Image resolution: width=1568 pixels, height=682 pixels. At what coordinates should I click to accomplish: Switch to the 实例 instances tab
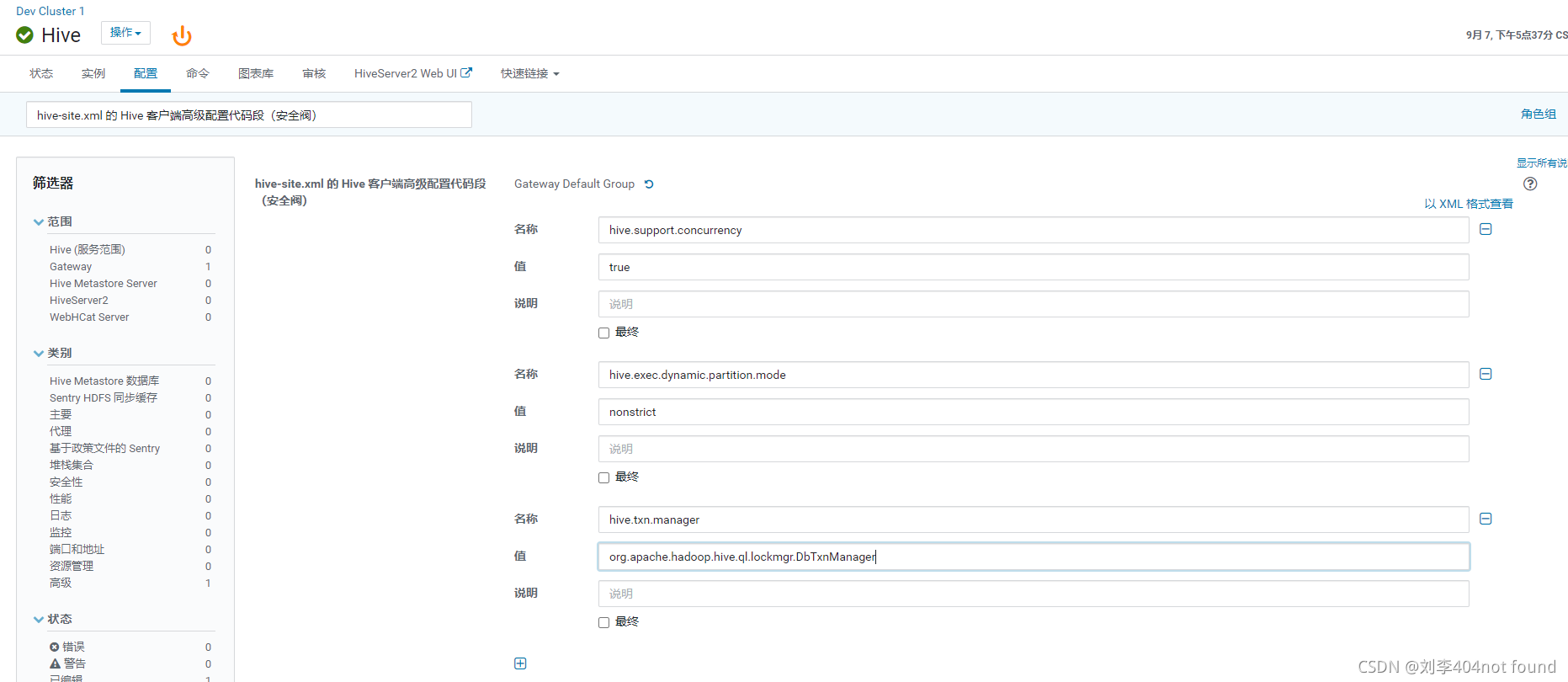(x=93, y=73)
